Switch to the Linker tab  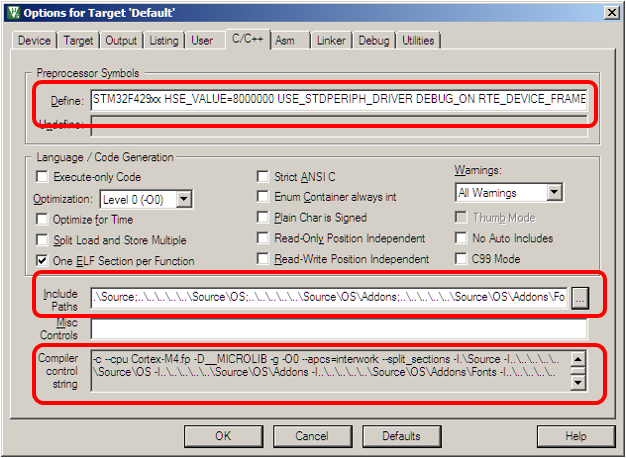331,40
